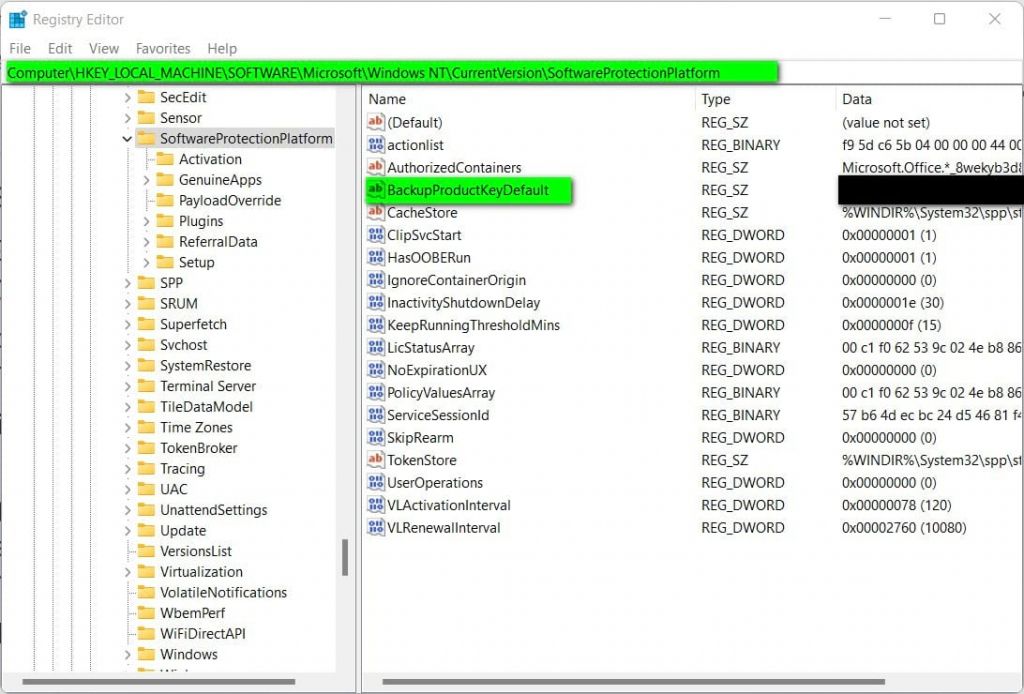Collapse the SoftwareProtectionPlatform key
The image size is (1024, 694).
[127, 139]
